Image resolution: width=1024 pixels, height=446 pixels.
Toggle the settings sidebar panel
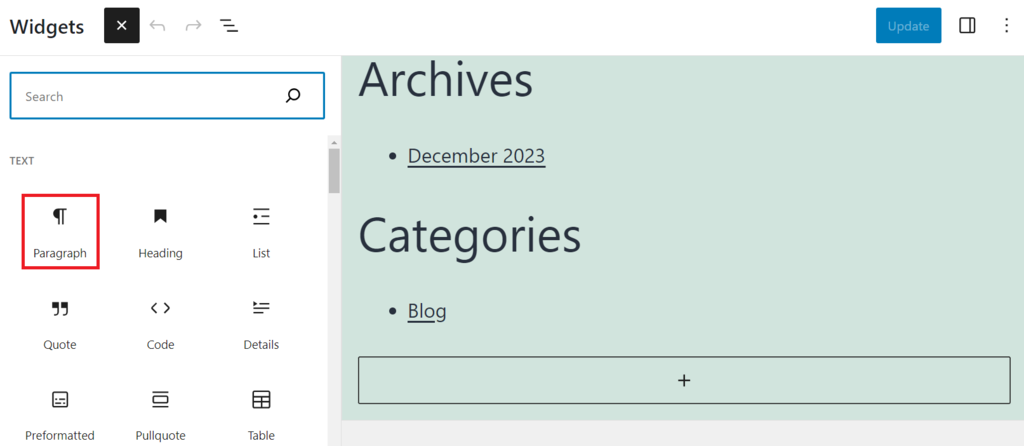(967, 26)
